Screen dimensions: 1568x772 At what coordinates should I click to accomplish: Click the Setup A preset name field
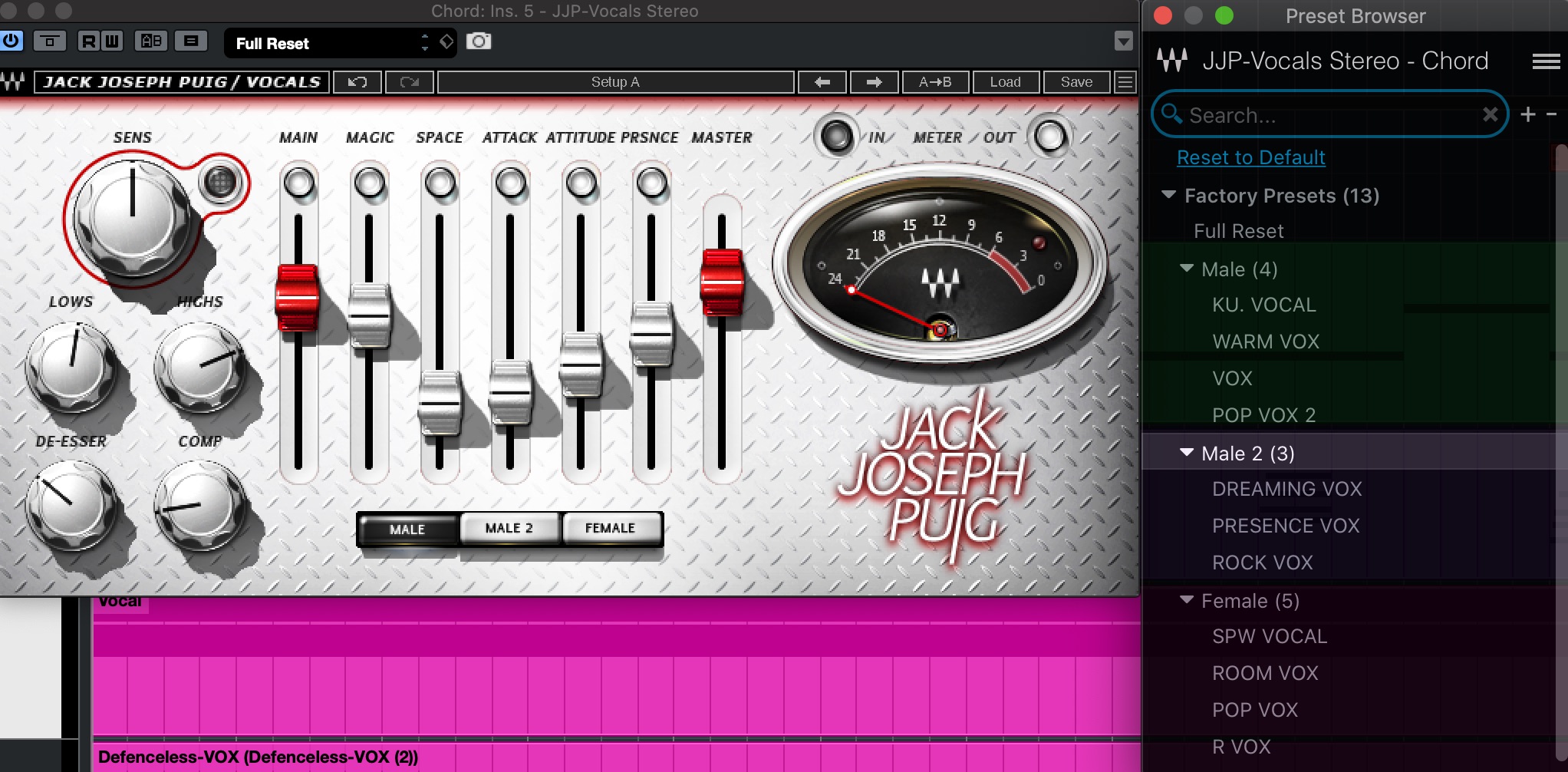pyautogui.click(x=615, y=82)
